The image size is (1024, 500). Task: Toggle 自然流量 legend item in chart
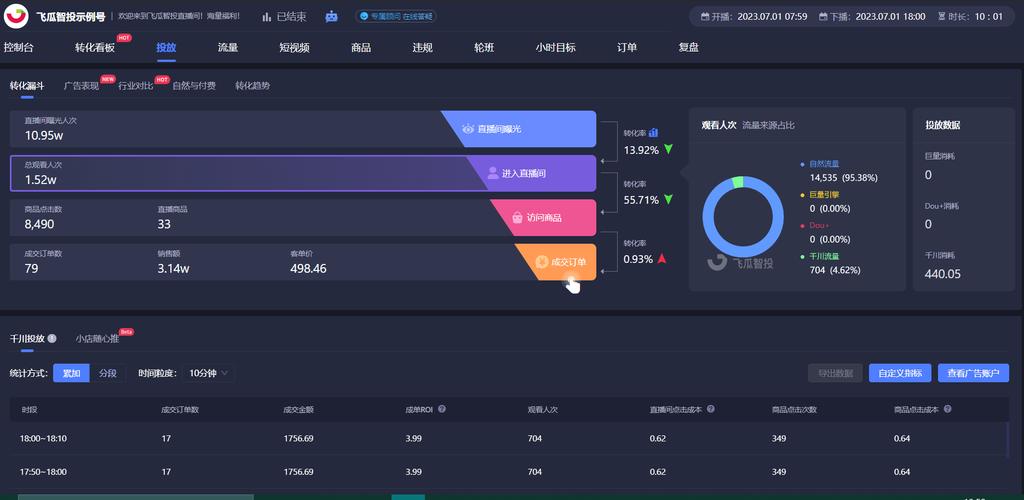(x=828, y=164)
